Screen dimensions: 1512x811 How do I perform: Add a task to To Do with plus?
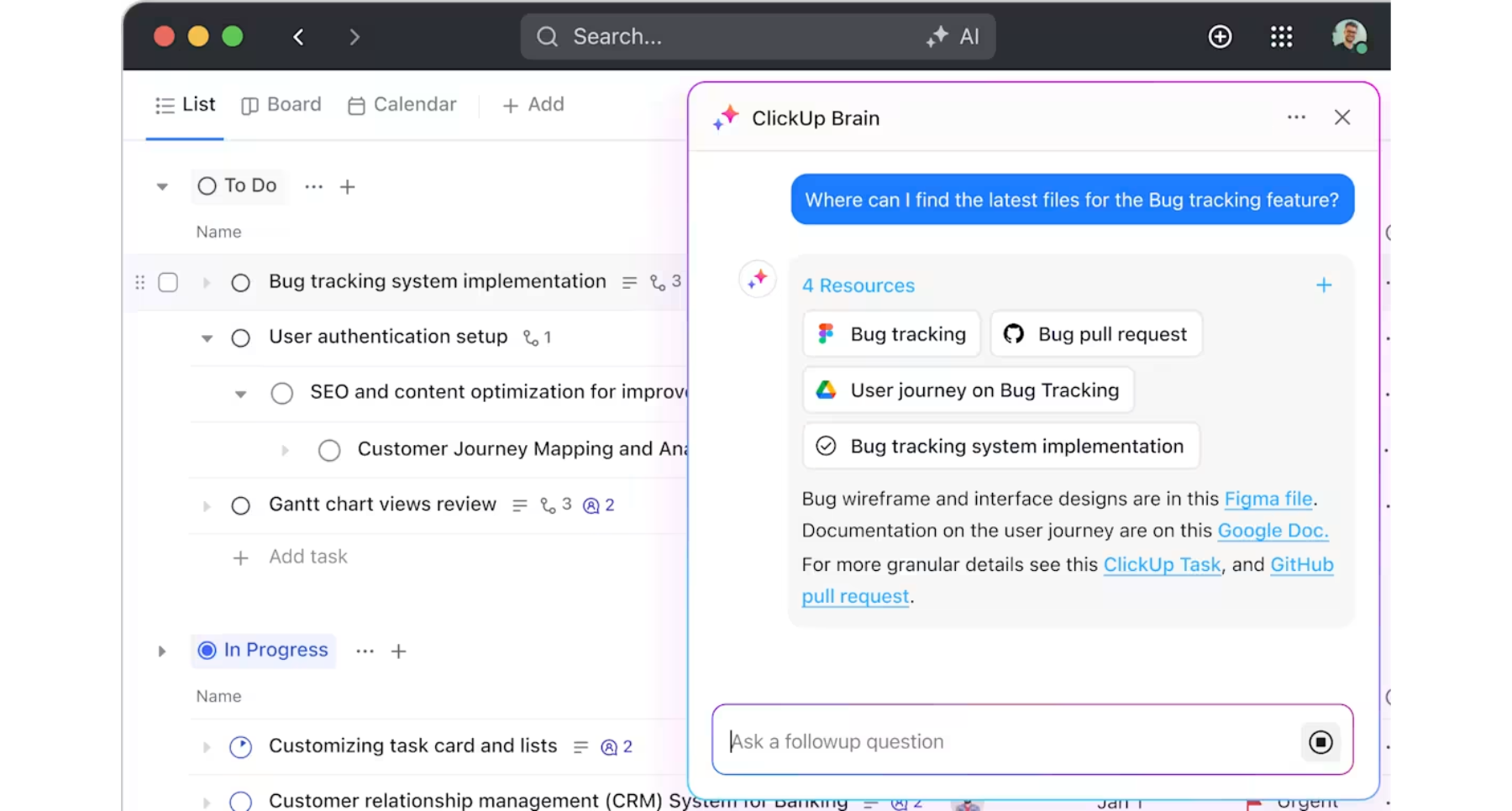tap(347, 186)
